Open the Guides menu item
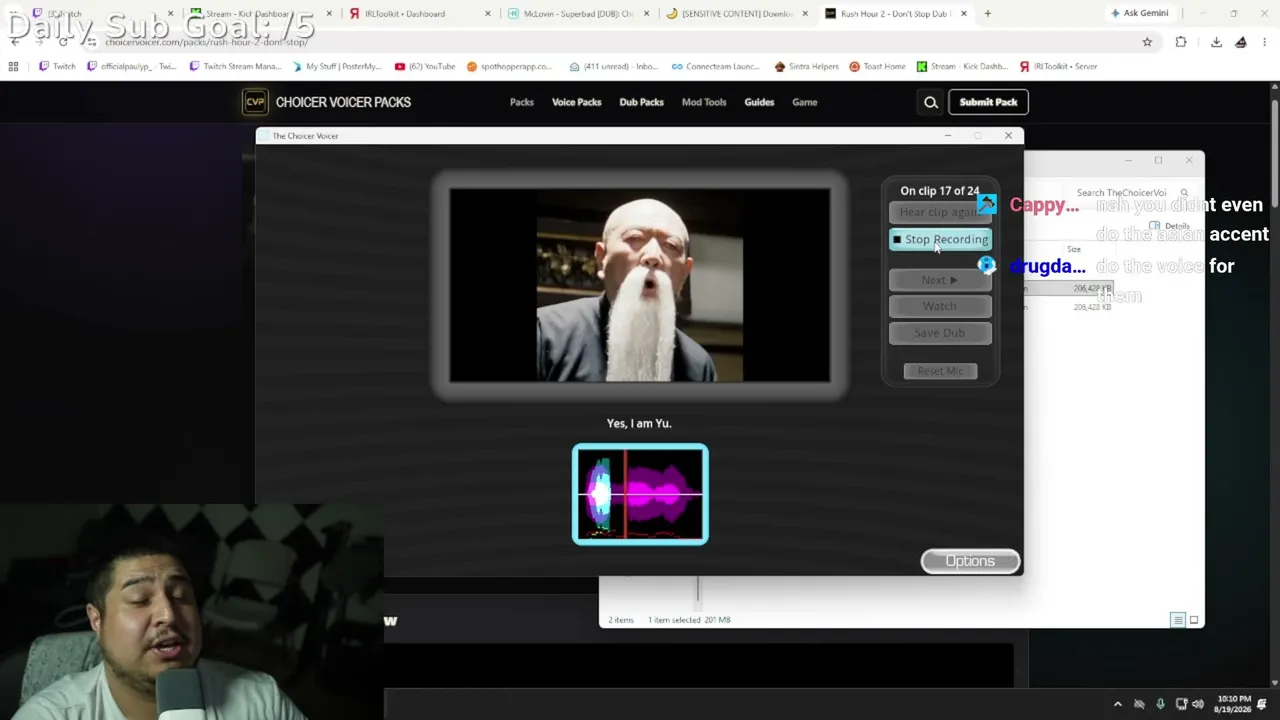 click(759, 102)
